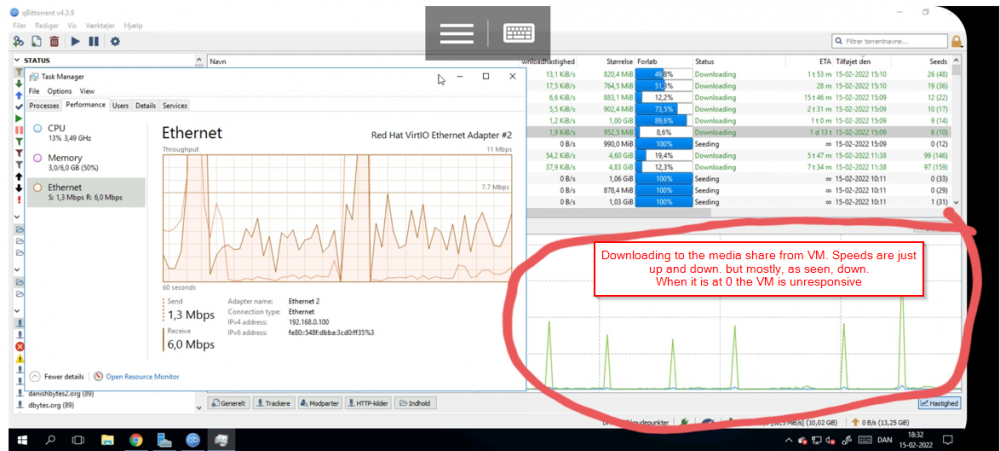Viewport: 1000px width, 451px height.
Task: Open File Explorer from the taskbar
Action: coord(107,440)
